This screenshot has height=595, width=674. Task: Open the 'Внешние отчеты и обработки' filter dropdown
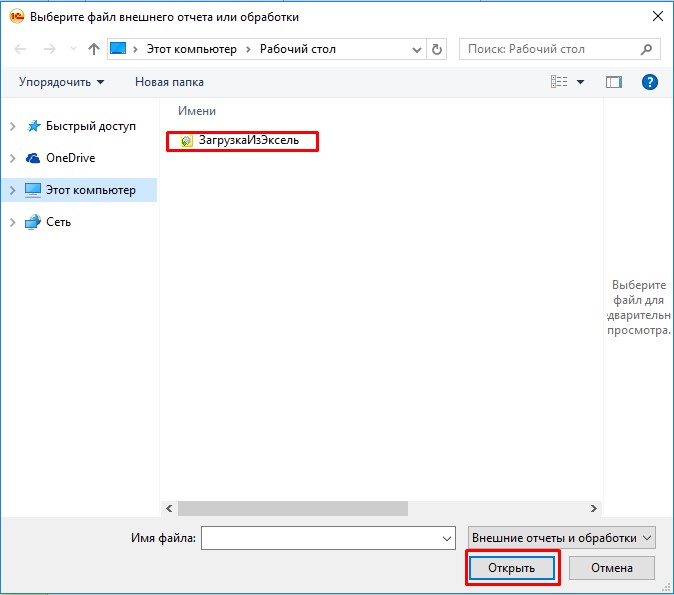[561, 538]
